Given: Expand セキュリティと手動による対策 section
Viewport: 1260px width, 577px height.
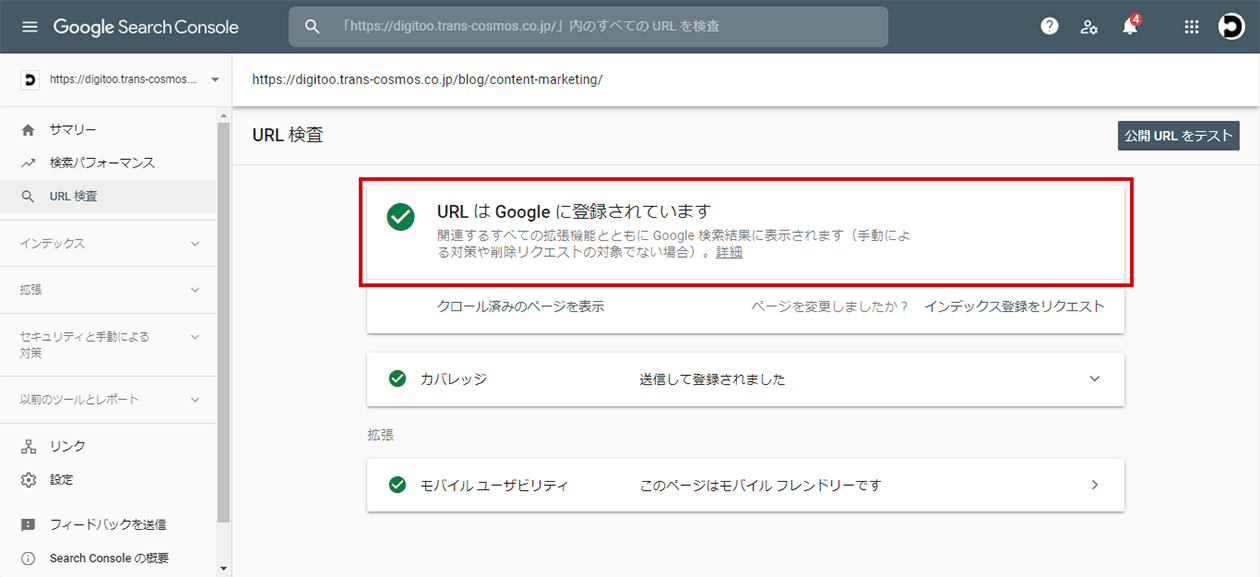Looking at the screenshot, I should pos(110,344).
